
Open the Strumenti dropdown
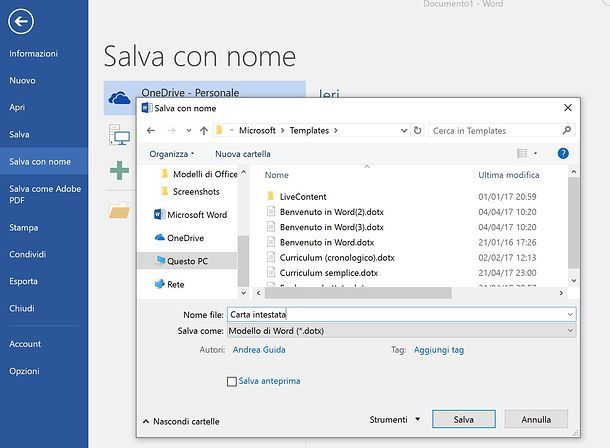click(x=394, y=420)
